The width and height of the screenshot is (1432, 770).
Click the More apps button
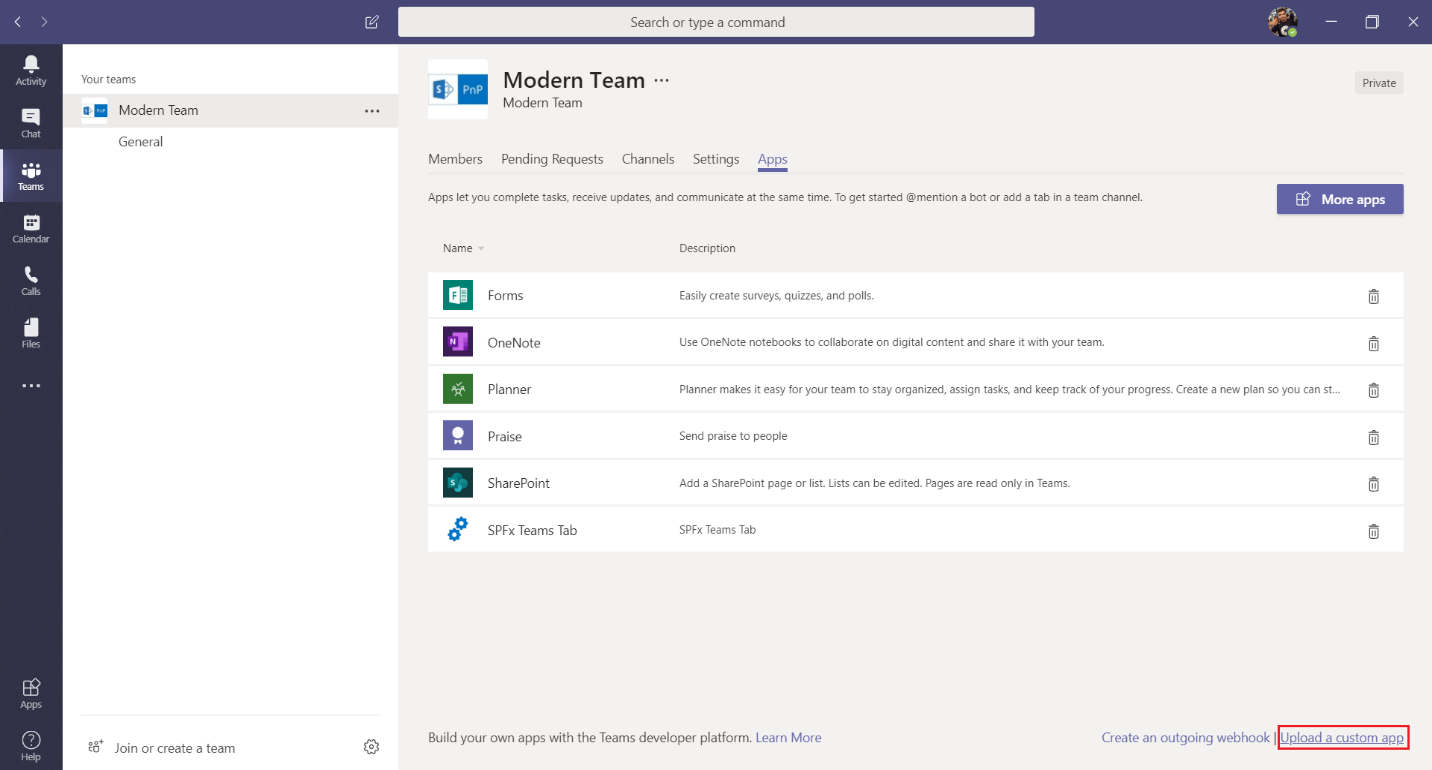coord(1339,199)
